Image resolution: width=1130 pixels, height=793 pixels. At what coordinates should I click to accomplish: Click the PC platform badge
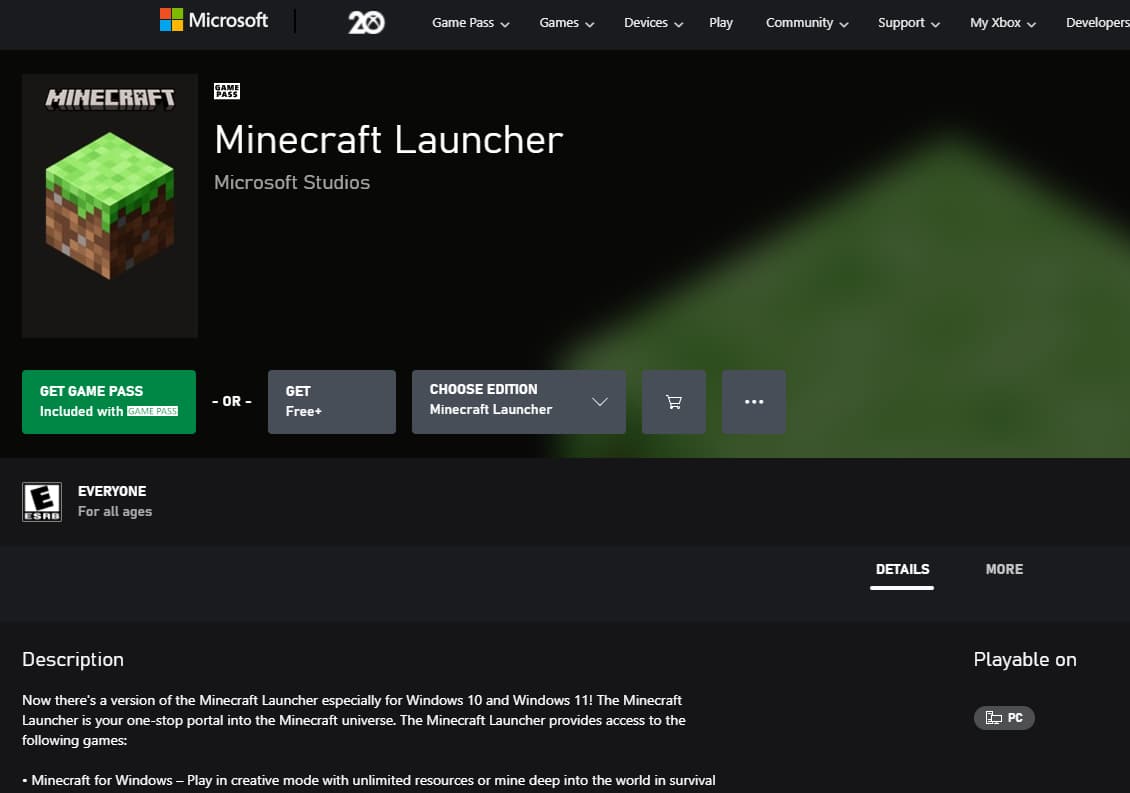click(x=1004, y=718)
